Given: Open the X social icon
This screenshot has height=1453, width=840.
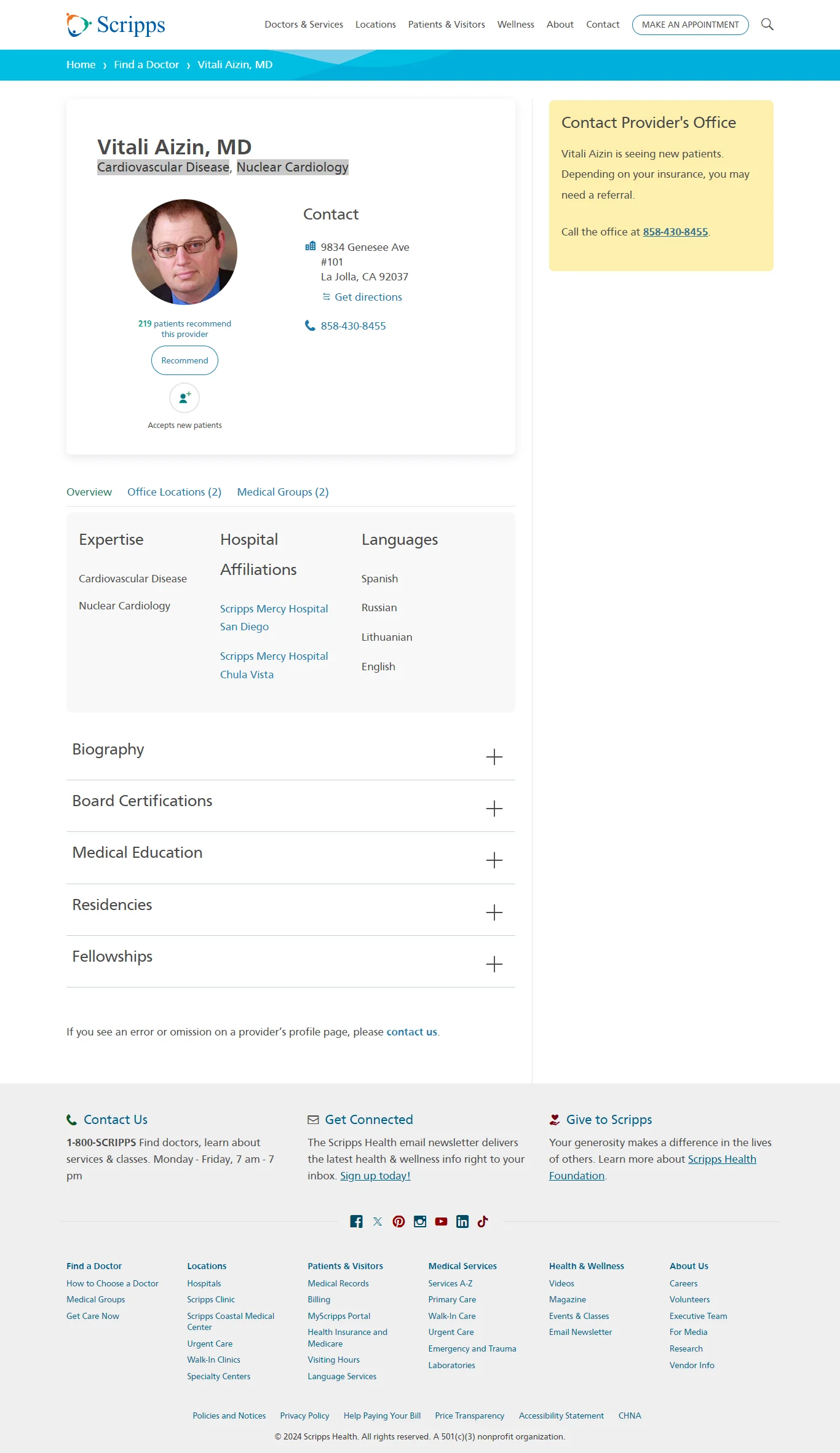Looking at the screenshot, I should (x=378, y=1221).
